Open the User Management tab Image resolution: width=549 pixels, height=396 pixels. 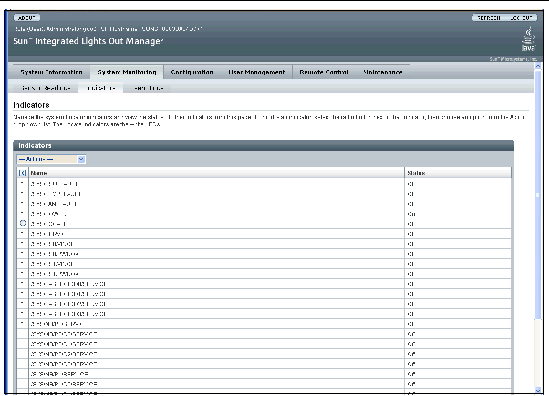(x=256, y=72)
